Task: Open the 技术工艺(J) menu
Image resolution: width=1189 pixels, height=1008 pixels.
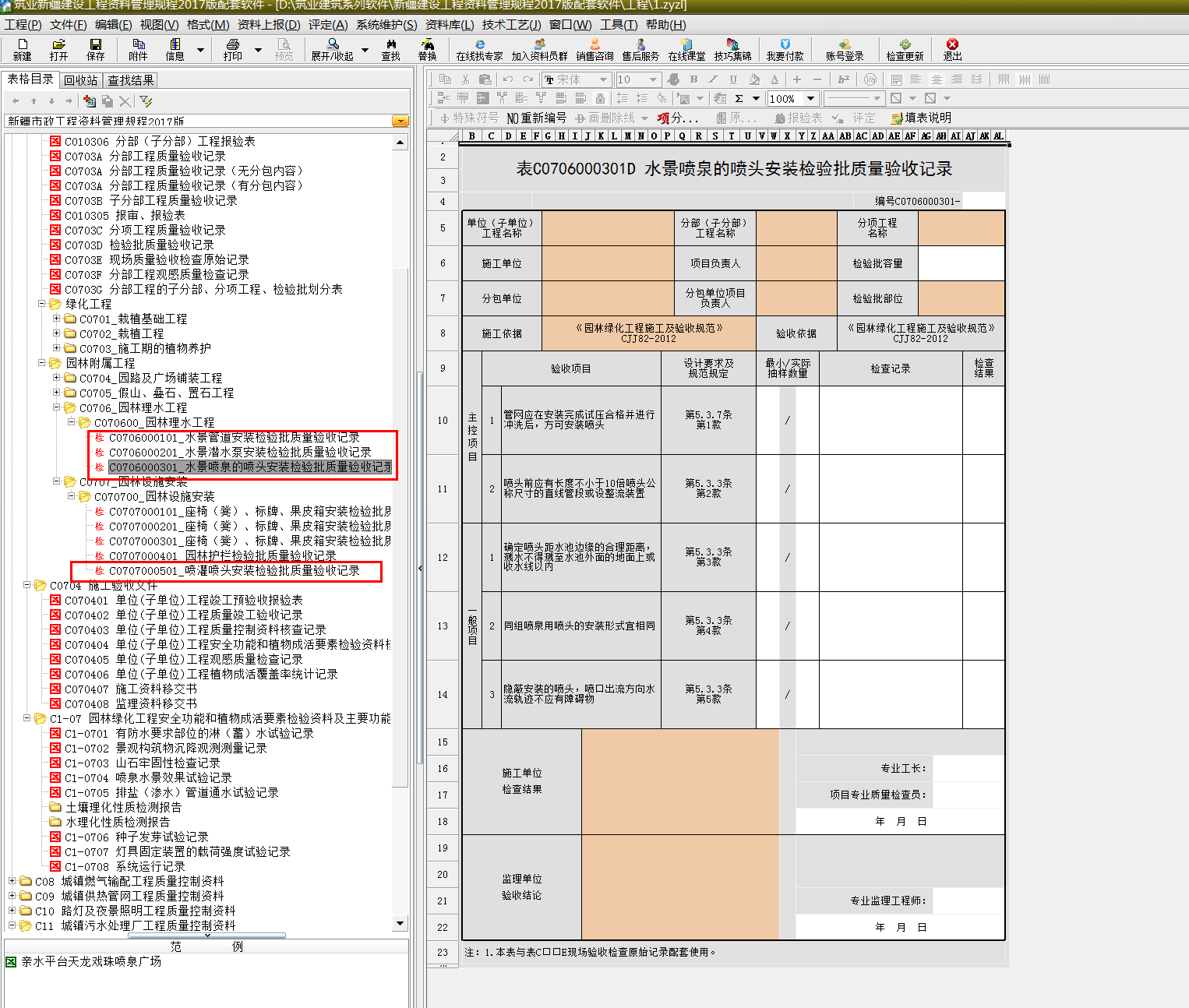Action: click(x=511, y=25)
